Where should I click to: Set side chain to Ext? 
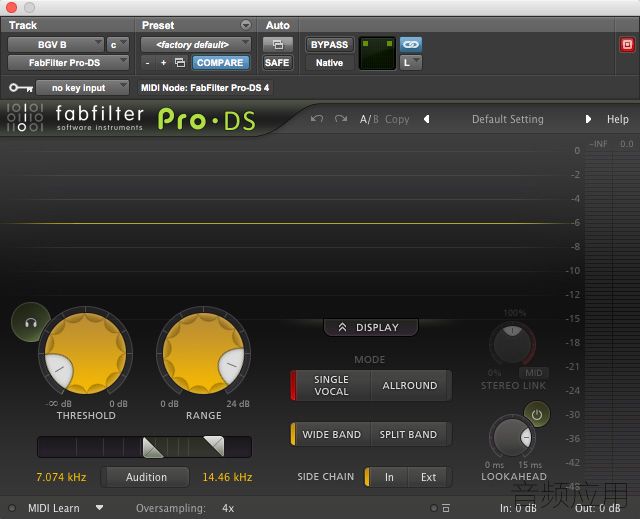429,477
